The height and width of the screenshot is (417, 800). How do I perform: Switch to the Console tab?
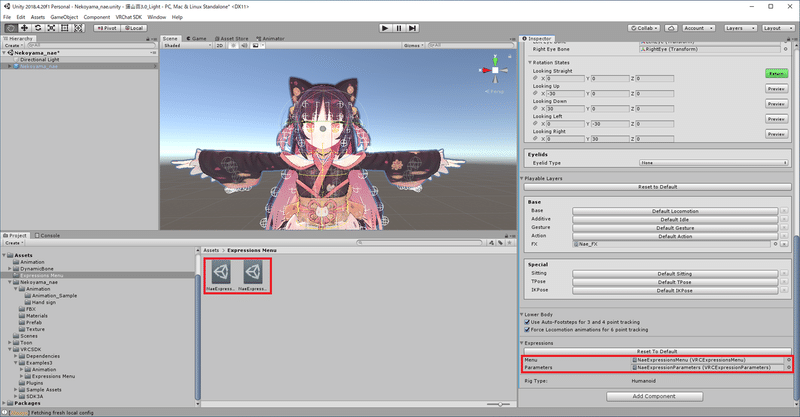click(x=47, y=235)
